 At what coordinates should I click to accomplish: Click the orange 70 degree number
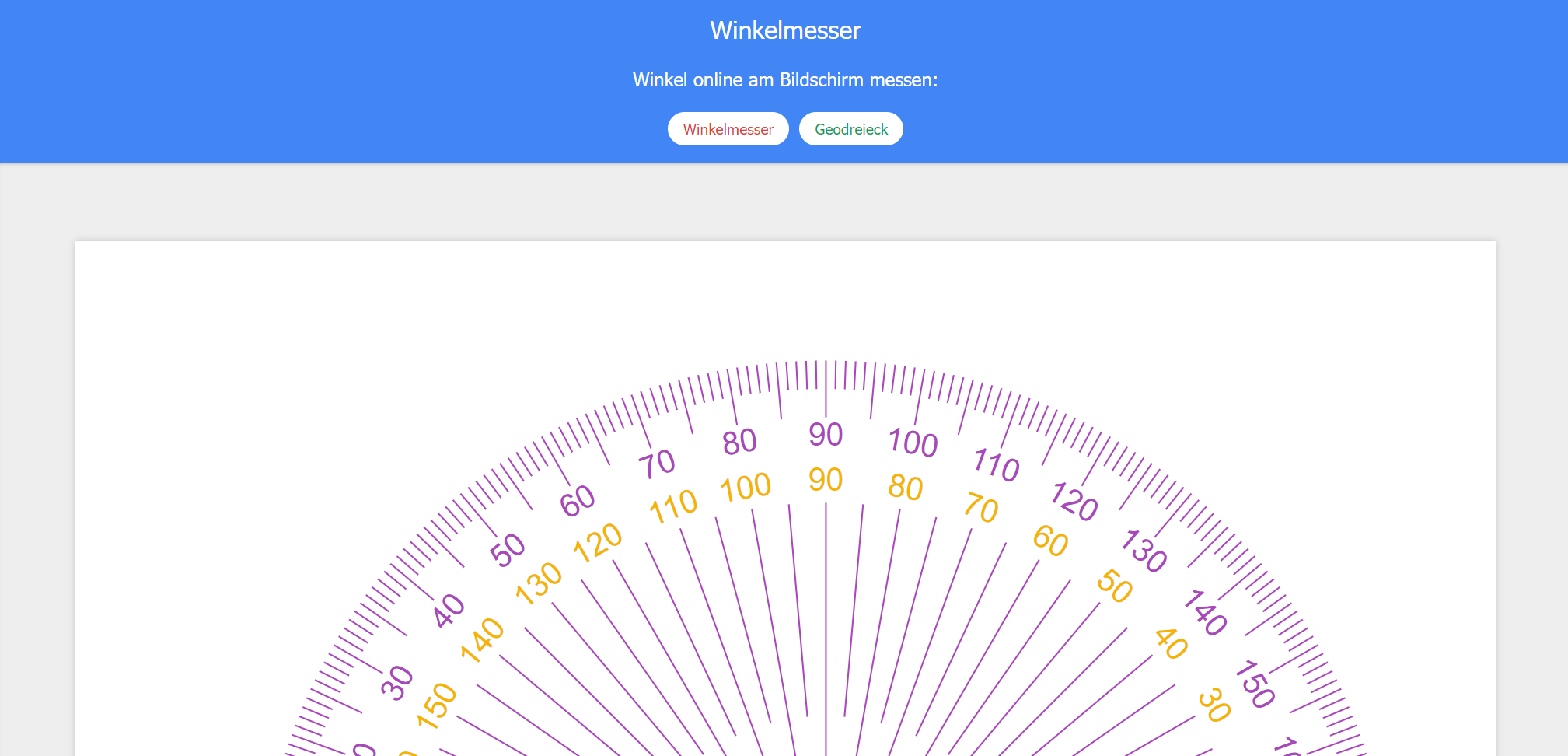coord(981,508)
